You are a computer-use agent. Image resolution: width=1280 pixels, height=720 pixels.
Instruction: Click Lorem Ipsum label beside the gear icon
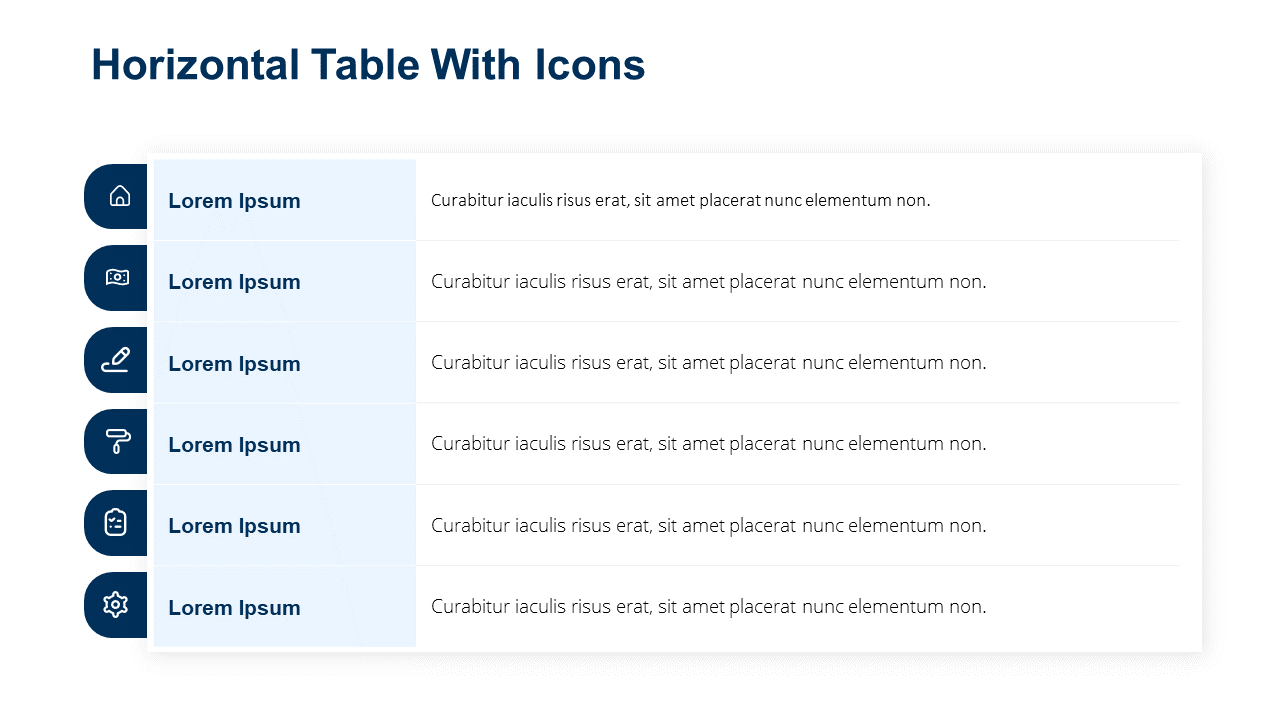[x=234, y=608]
